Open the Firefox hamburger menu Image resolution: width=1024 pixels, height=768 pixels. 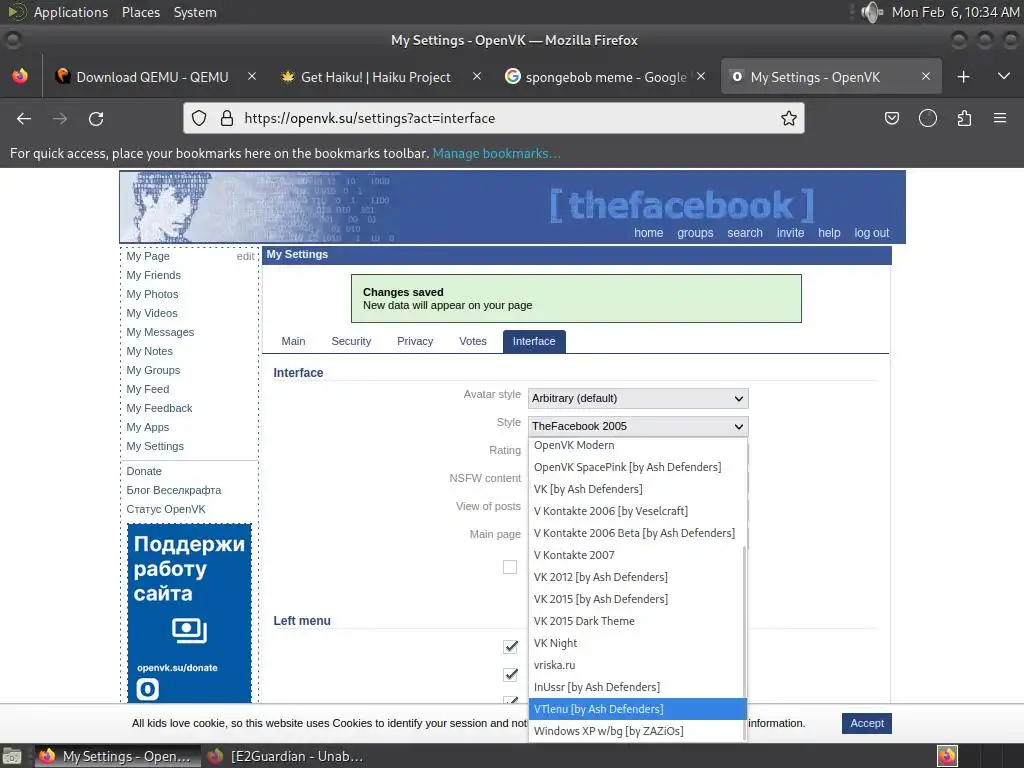click(x=1000, y=118)
